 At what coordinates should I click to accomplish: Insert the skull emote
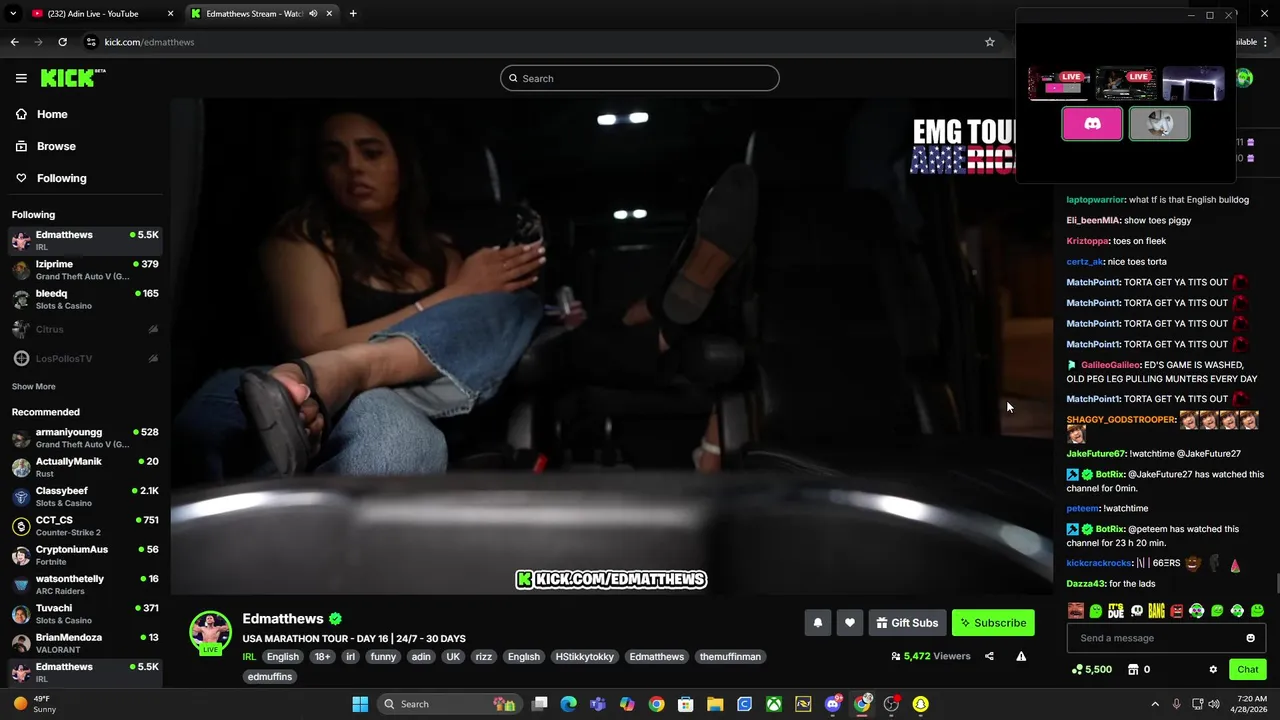point(1136,611)
